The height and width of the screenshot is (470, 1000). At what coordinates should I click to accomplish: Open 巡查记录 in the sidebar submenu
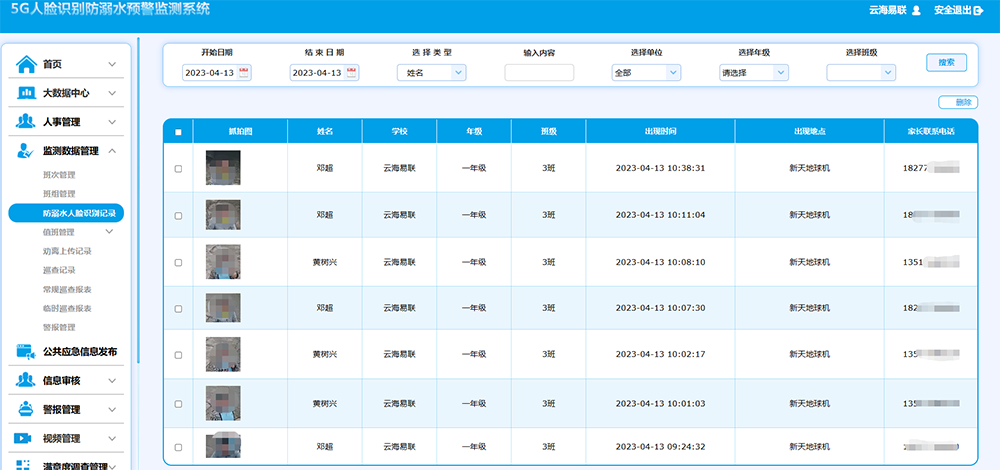pos(59,270)
